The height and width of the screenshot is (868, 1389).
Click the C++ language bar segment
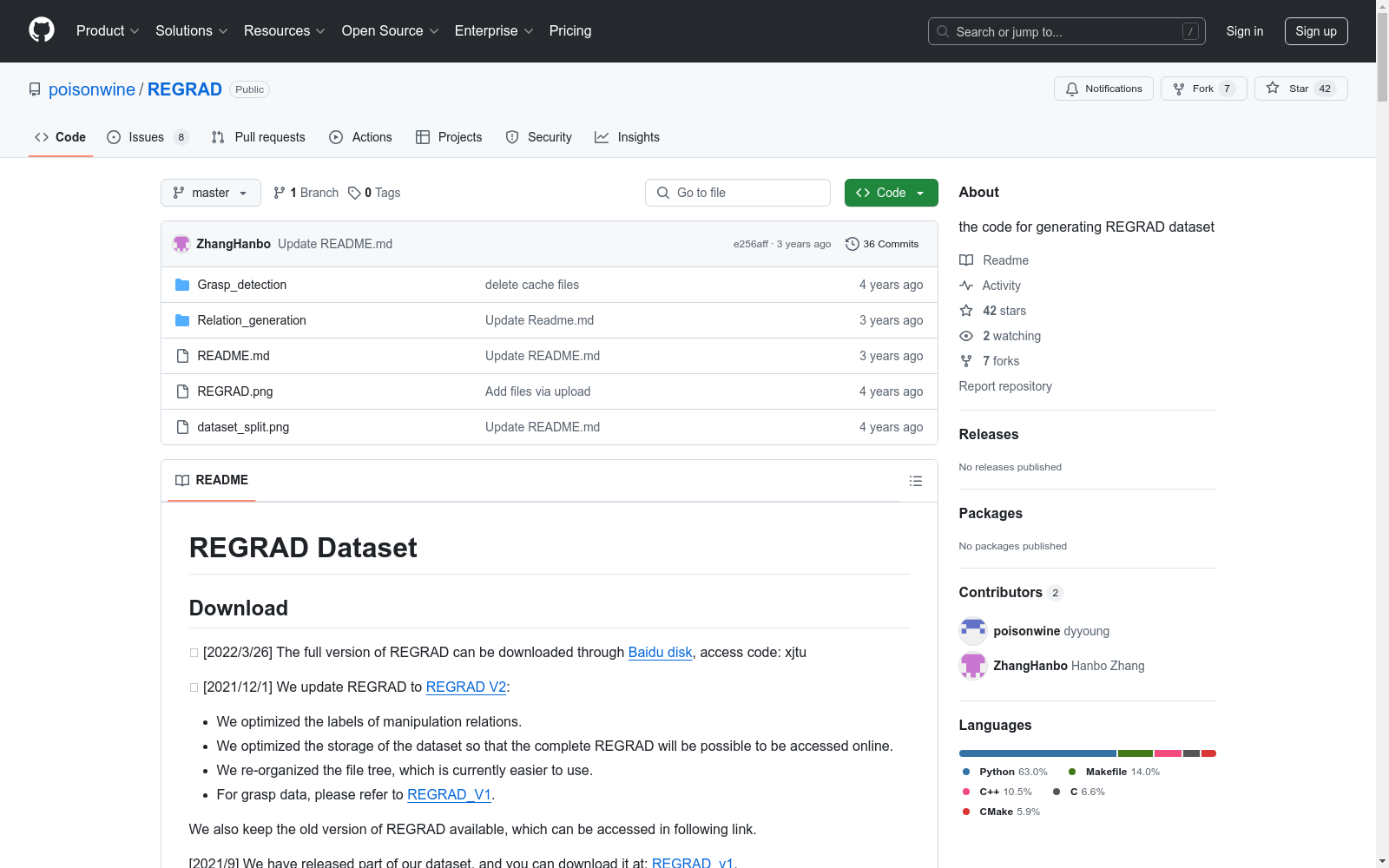click(1168, 753)
